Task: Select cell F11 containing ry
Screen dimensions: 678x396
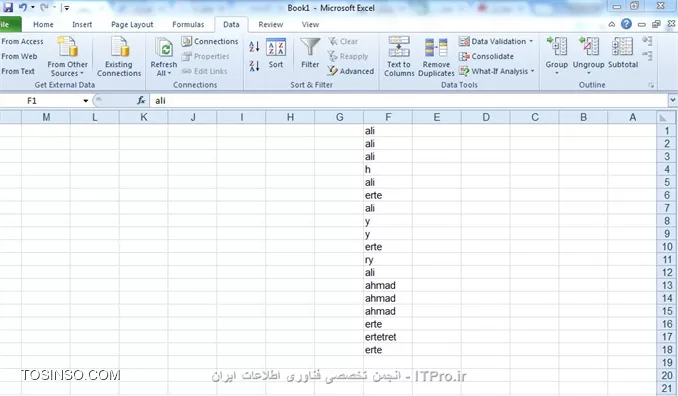Action: pyautogui.click(x=388, y=260)
